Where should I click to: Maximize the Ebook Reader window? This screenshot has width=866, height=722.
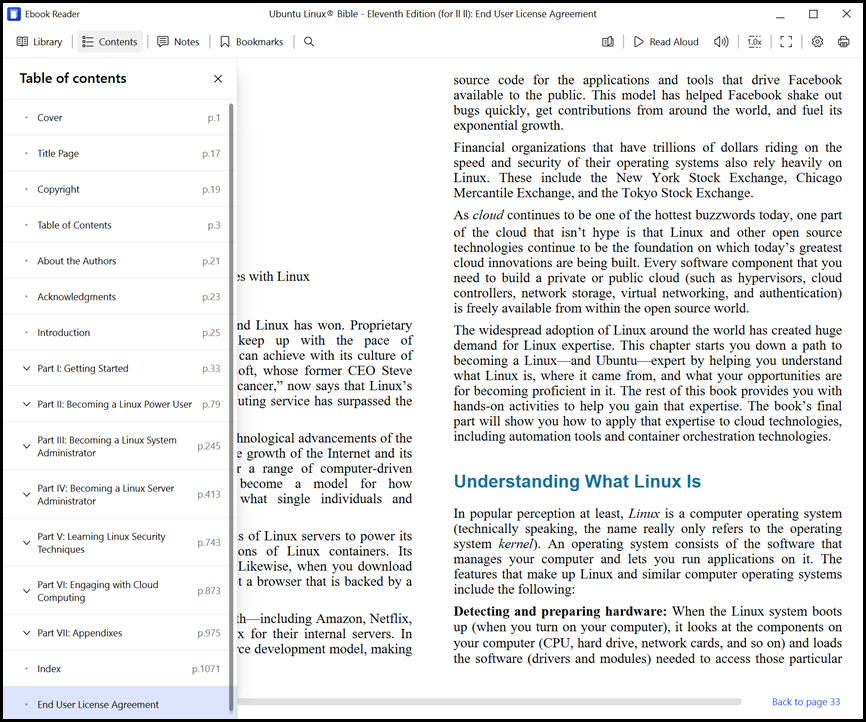(x=813, y=14)
